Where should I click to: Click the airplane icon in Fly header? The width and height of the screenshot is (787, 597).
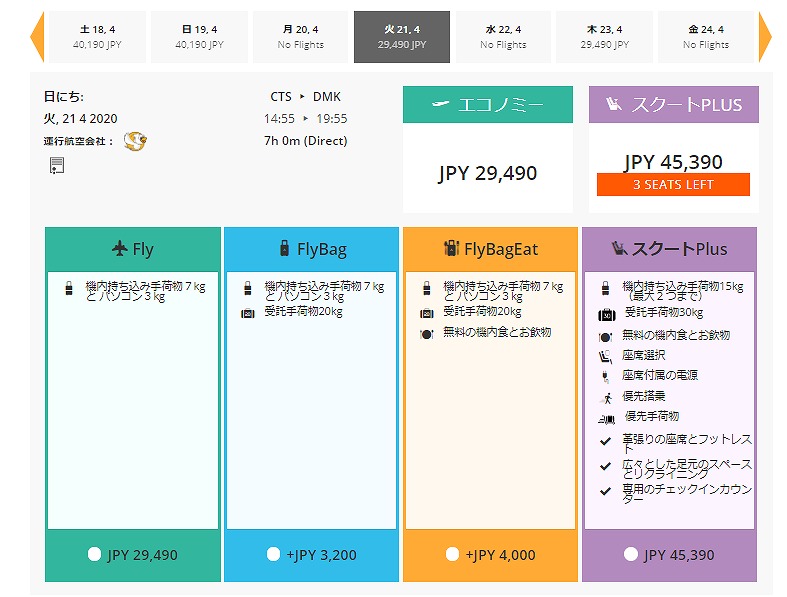tap(119, 249)
